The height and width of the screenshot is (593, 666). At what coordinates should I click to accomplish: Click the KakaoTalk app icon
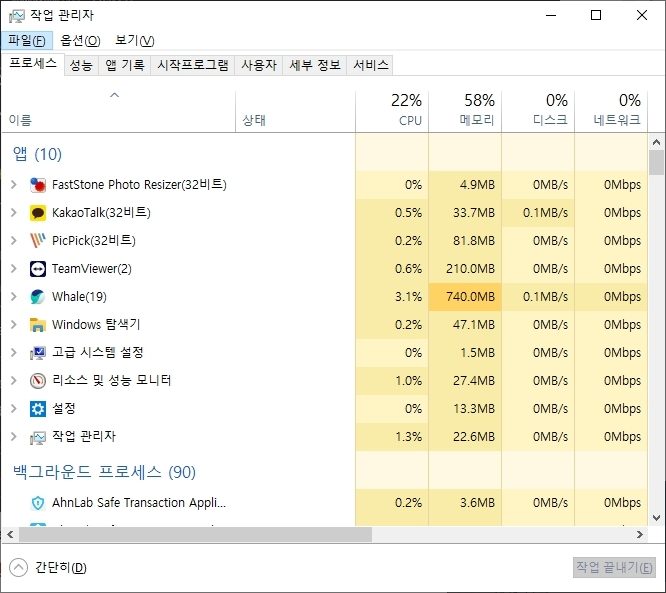[x=38, y=213]
